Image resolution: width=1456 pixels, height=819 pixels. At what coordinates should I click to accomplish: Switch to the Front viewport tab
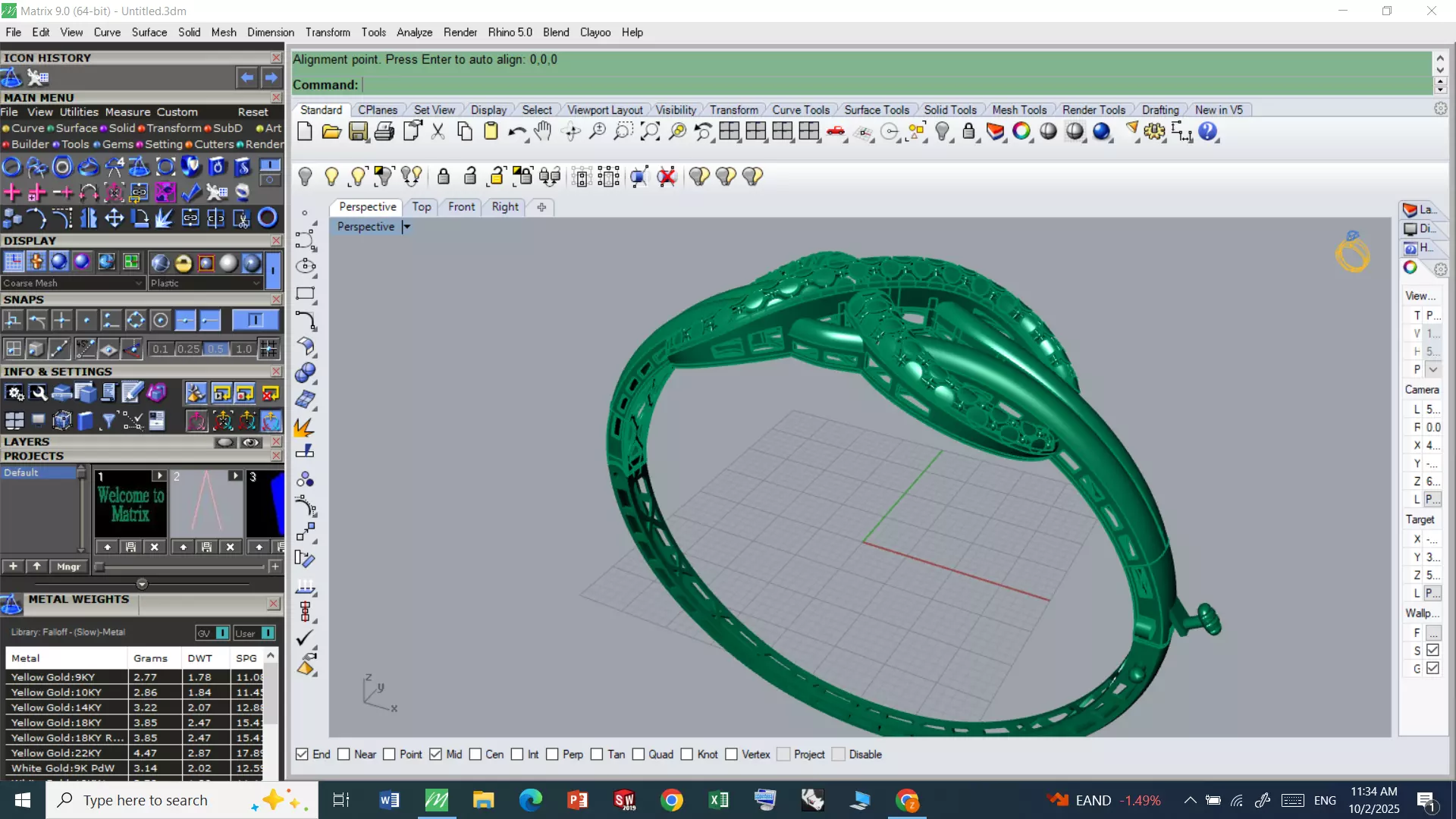461,207
